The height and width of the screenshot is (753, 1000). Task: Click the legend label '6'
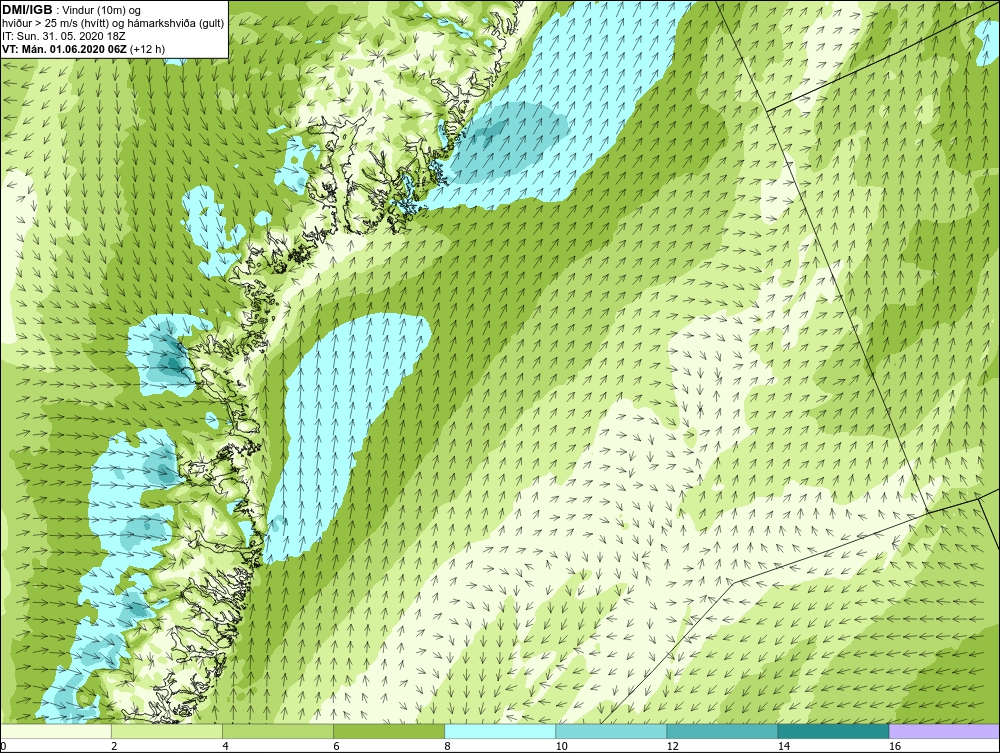point(336,746)
